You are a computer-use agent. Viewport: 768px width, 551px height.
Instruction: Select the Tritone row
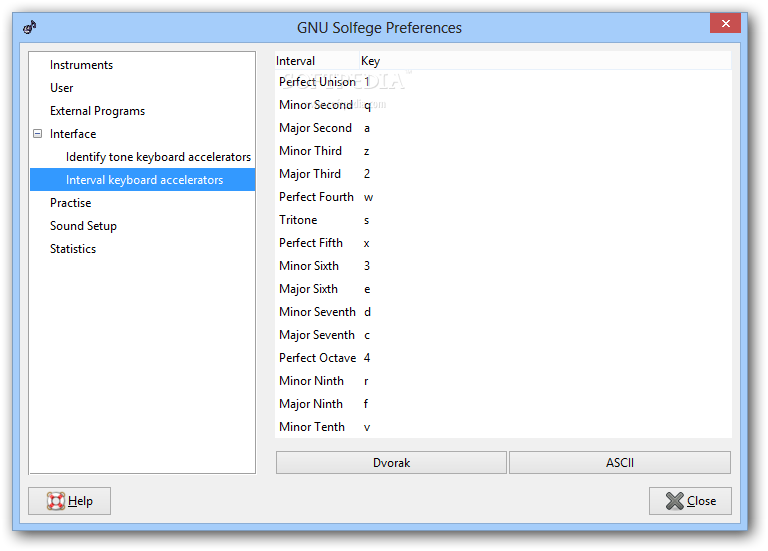click(504, 220)
